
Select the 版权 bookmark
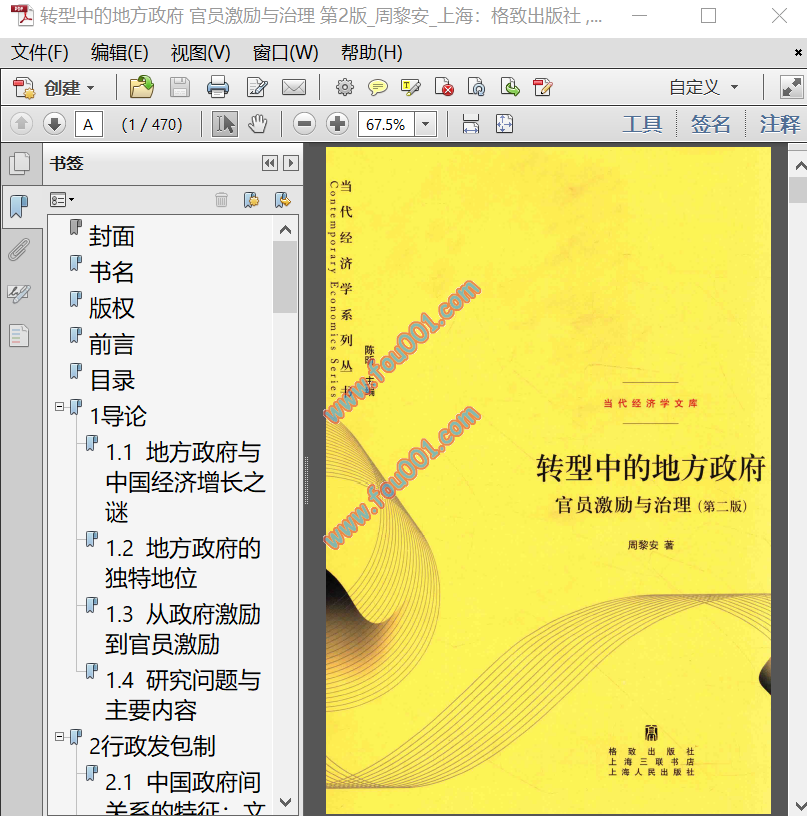[112, 308]
